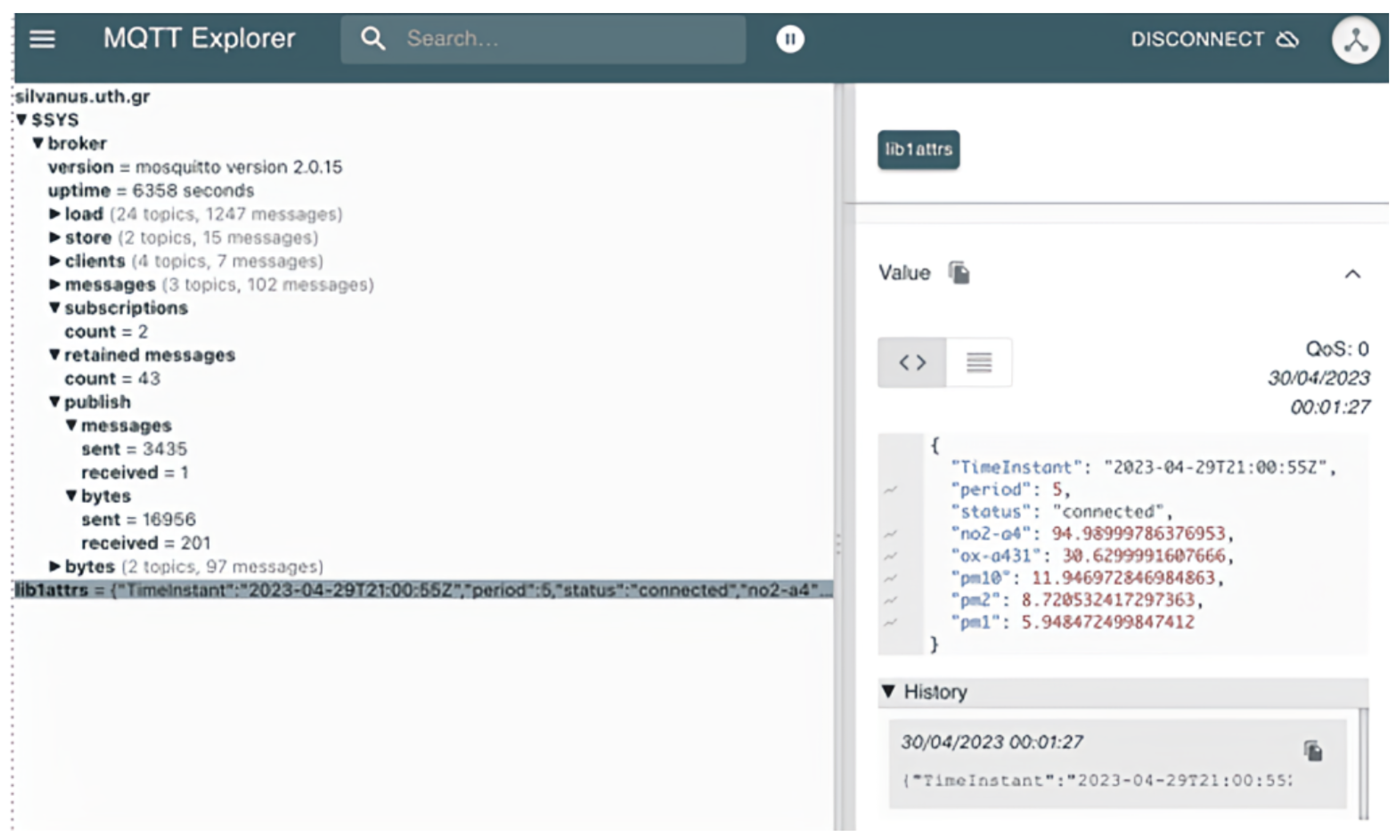Click the "pm10" value line
The height and width of the screenshot is (840, 1400).
tap(1088, 577)
